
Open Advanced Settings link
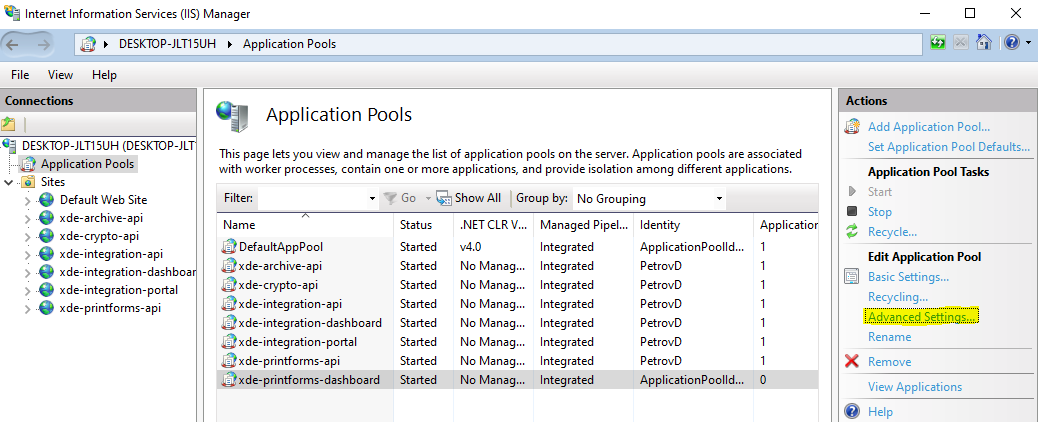(921, 317)
